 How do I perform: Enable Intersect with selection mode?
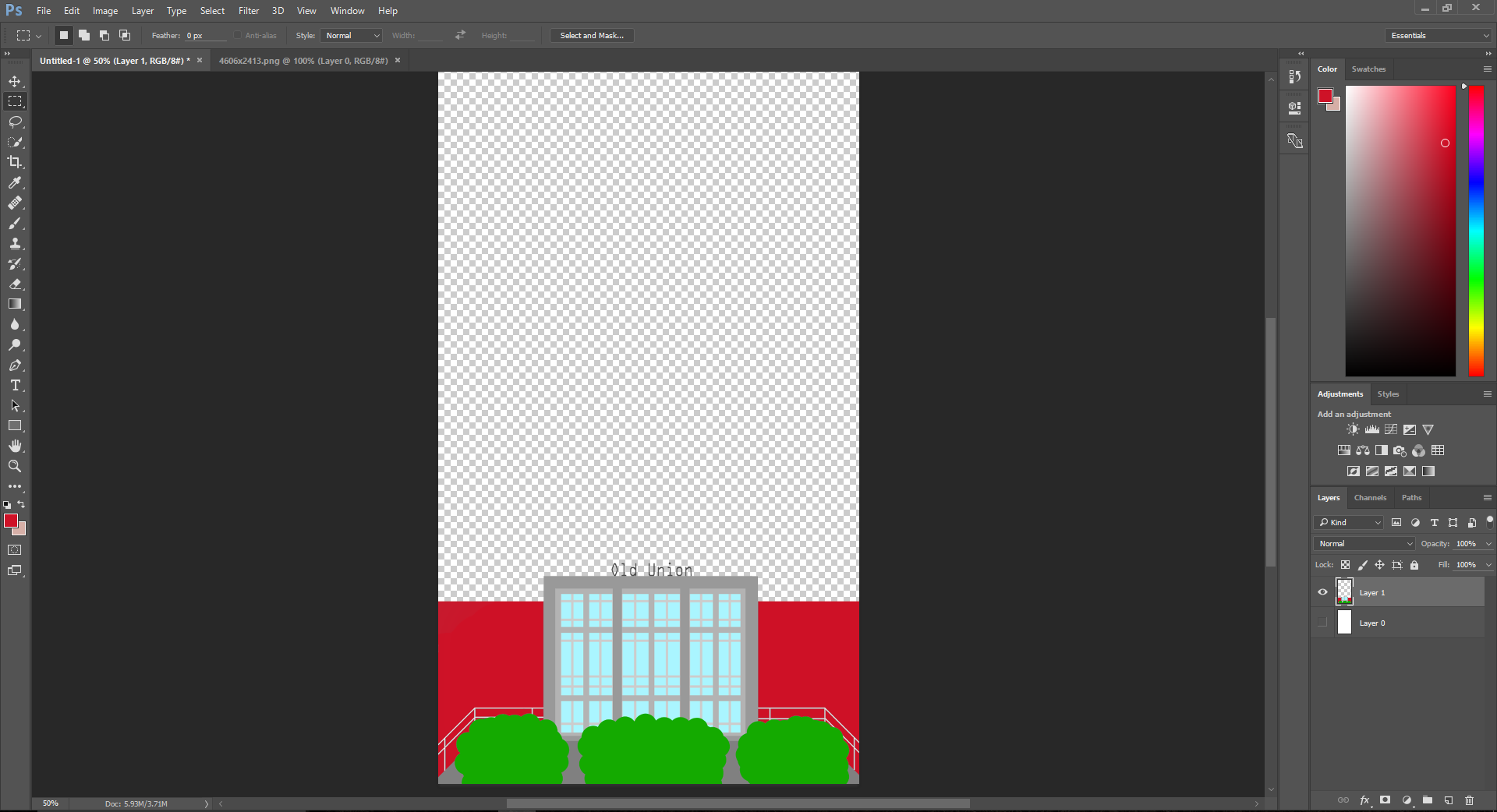tap(125, 35)
